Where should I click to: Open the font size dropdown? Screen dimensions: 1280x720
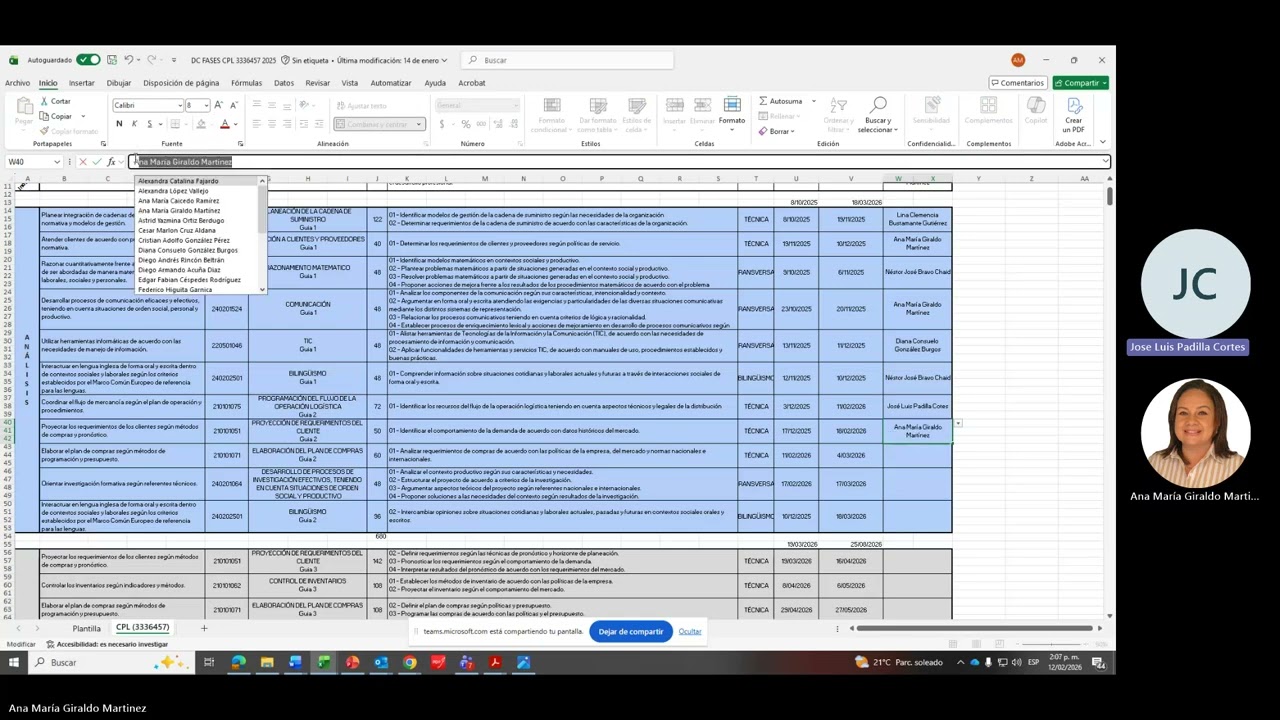[206, 105]
